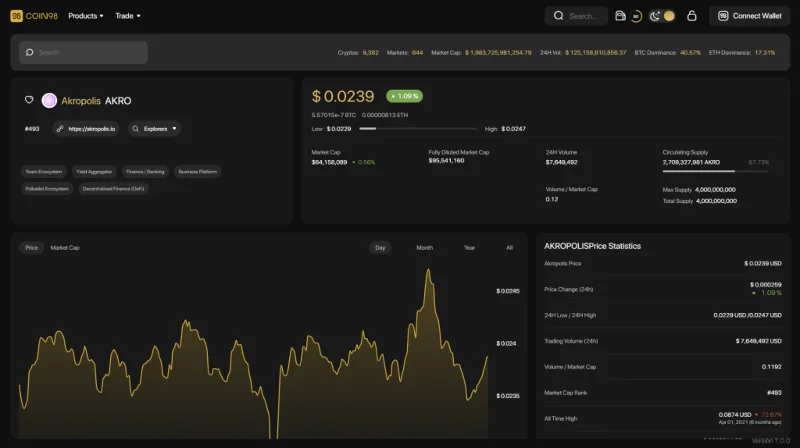Click the Fully Diluted Market Cap value $95,541,160
The height and width of the screenshot is (448, 800).
pos(446,161)
